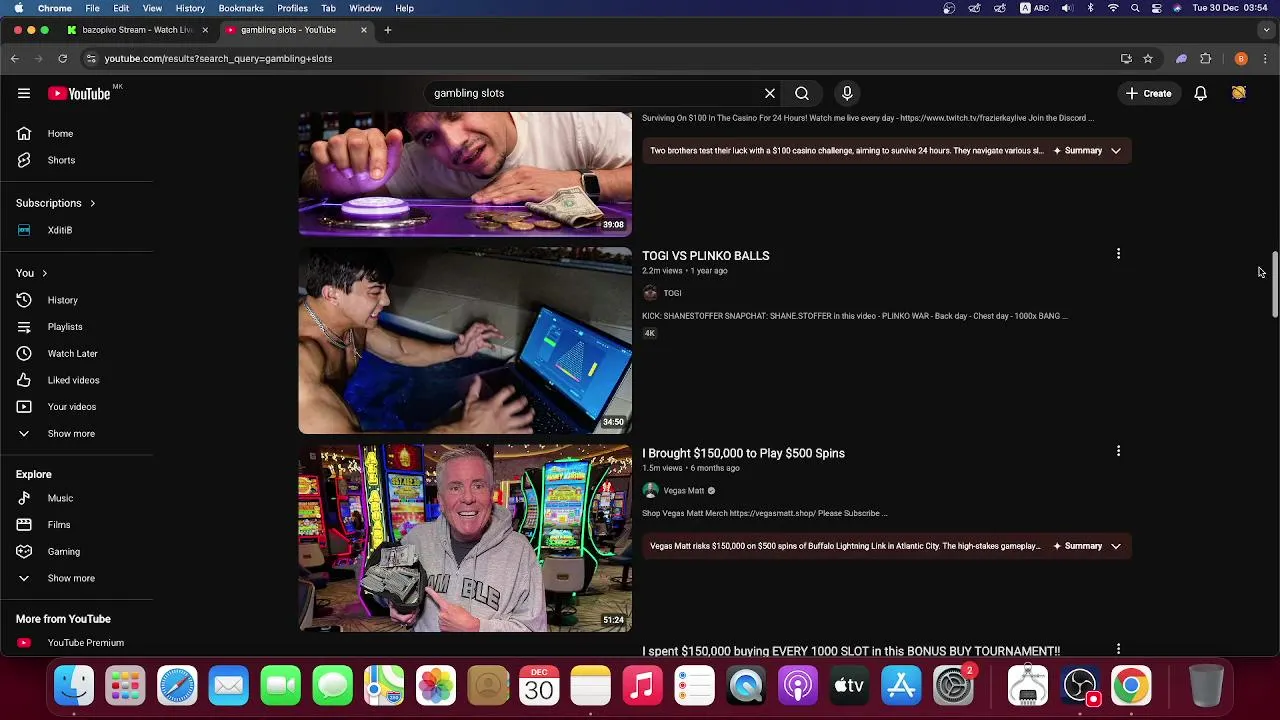
Task: Switch to the bazopivo Stream tab
Action: (x=138, y=30)
